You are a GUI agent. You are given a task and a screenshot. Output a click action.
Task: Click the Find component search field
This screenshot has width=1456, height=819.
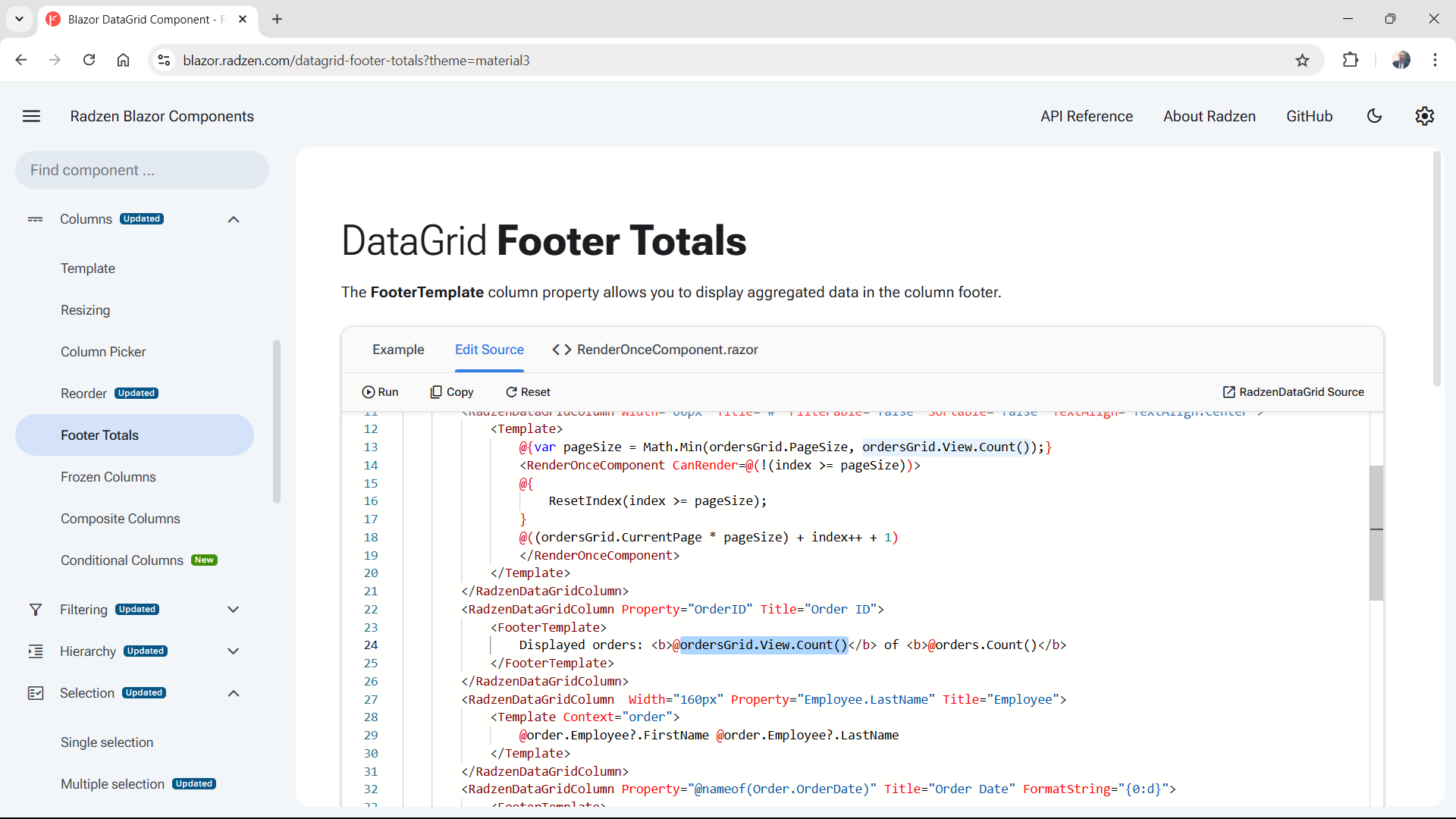click(142, 170)
